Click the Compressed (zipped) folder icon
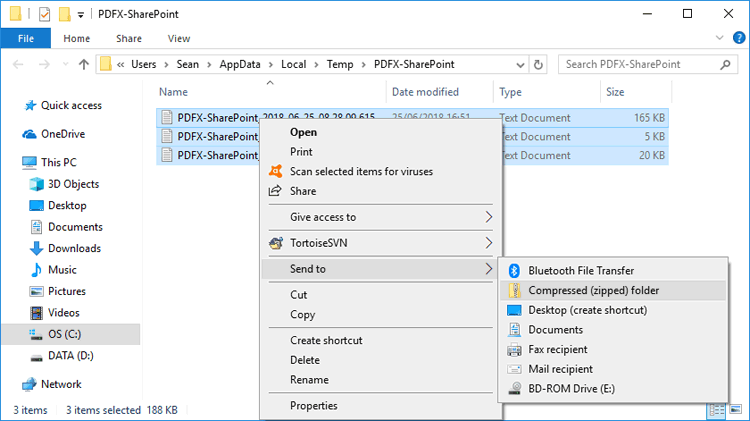Screen dimensions: 750x421 pyautogui.click(x=514, y=290)
